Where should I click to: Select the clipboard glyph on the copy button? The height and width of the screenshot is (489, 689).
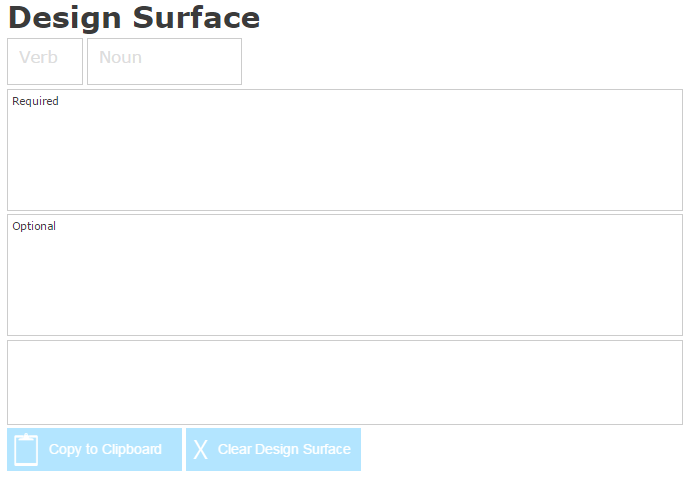[x=26, y=449]
